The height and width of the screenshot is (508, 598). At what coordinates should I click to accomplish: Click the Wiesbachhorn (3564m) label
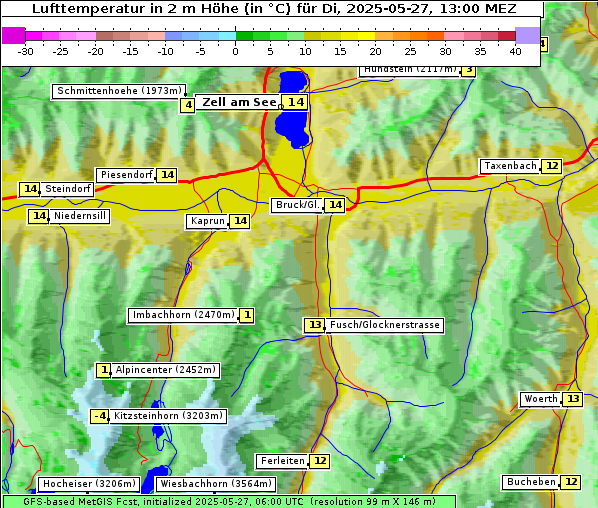pyautogui.click(x=216, y=484)
